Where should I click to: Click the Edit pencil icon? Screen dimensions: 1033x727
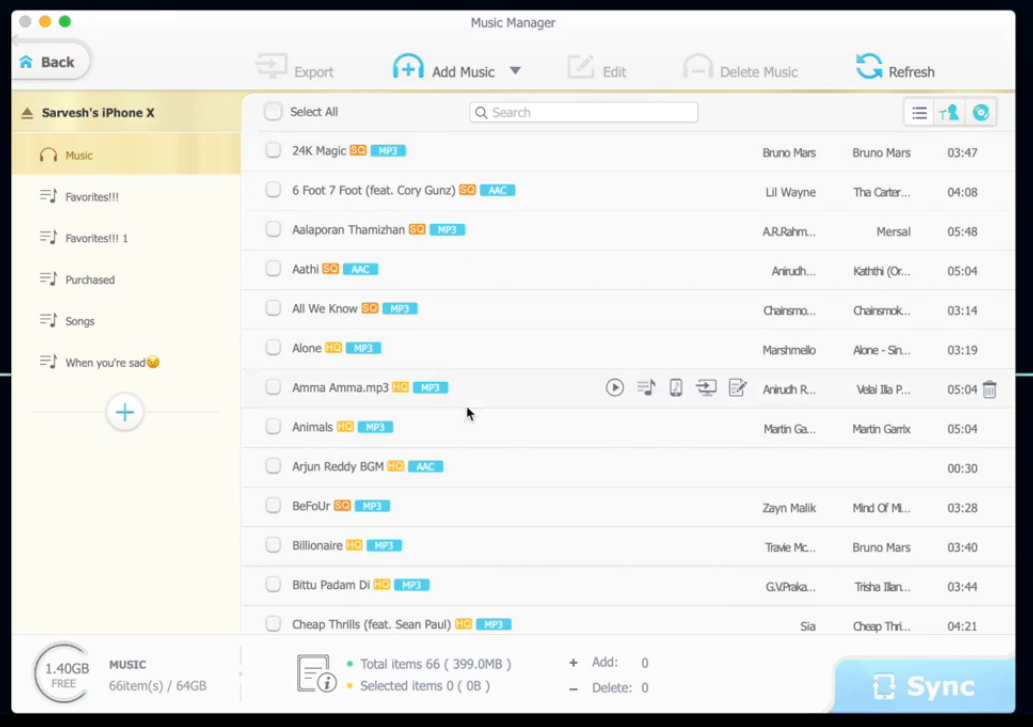[580, 67]
